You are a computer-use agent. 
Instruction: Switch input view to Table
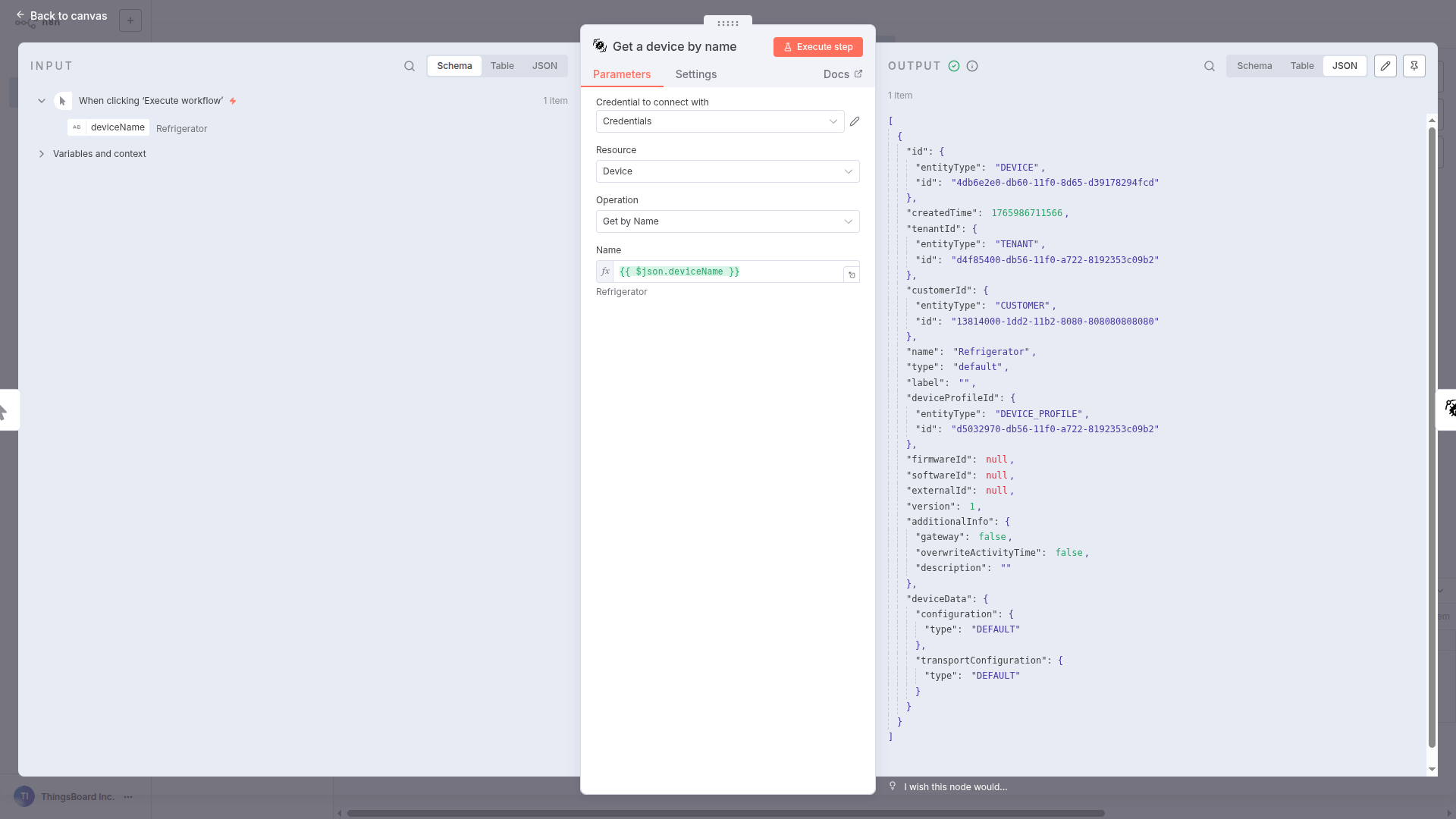click(502, 66)
